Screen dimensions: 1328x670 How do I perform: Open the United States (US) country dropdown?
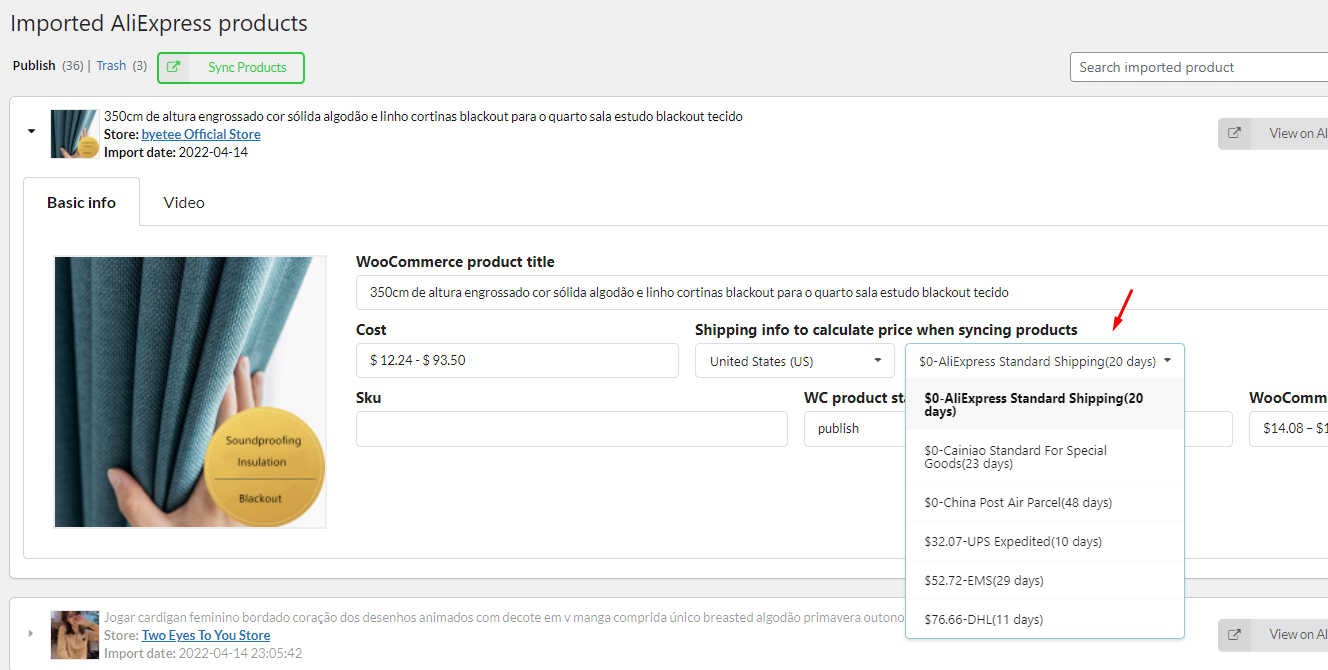[x=795, y=361]
